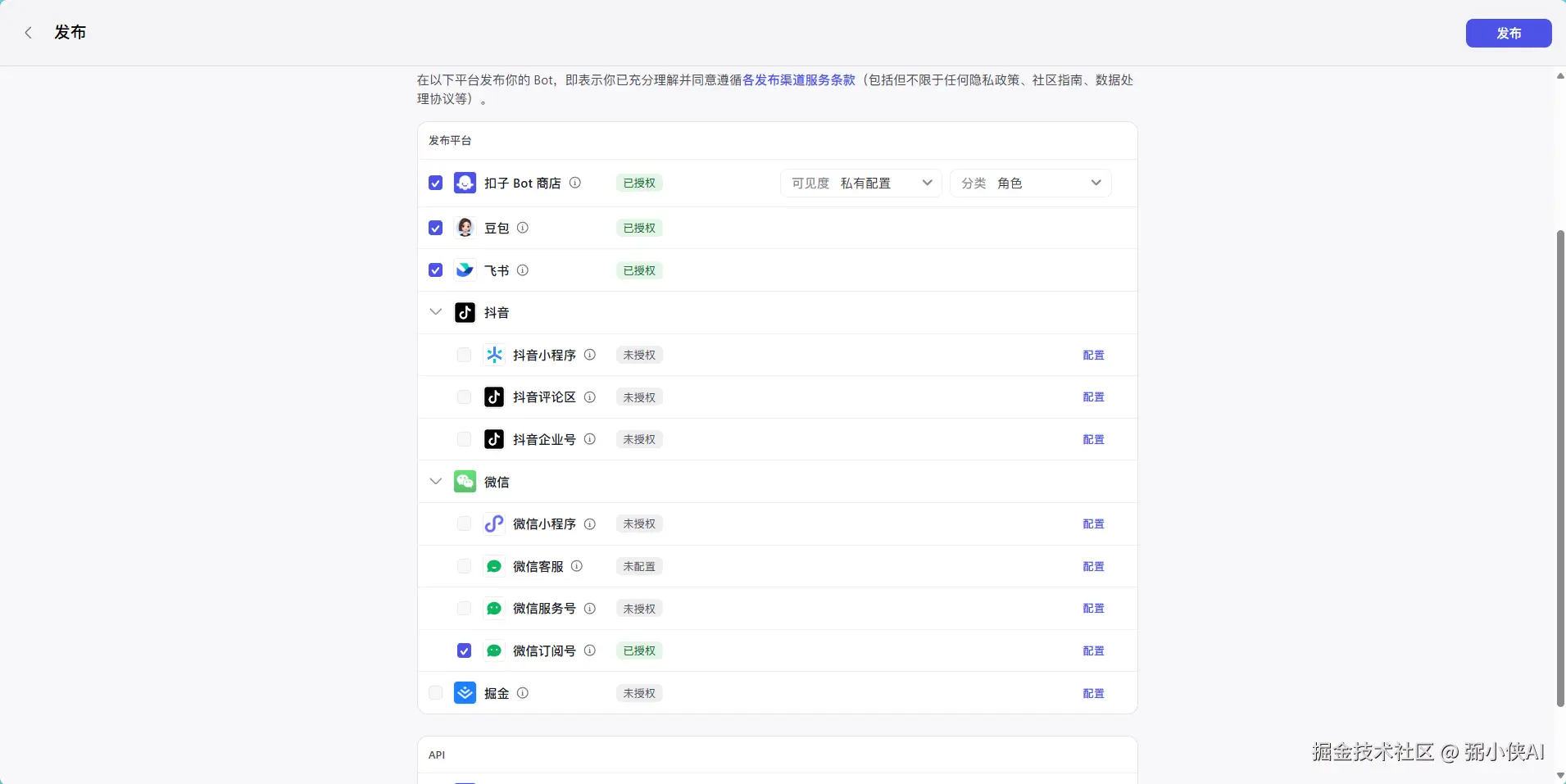Click the info icon beside 抖音评论区
1566x784 pixels.
coord(590,397)
